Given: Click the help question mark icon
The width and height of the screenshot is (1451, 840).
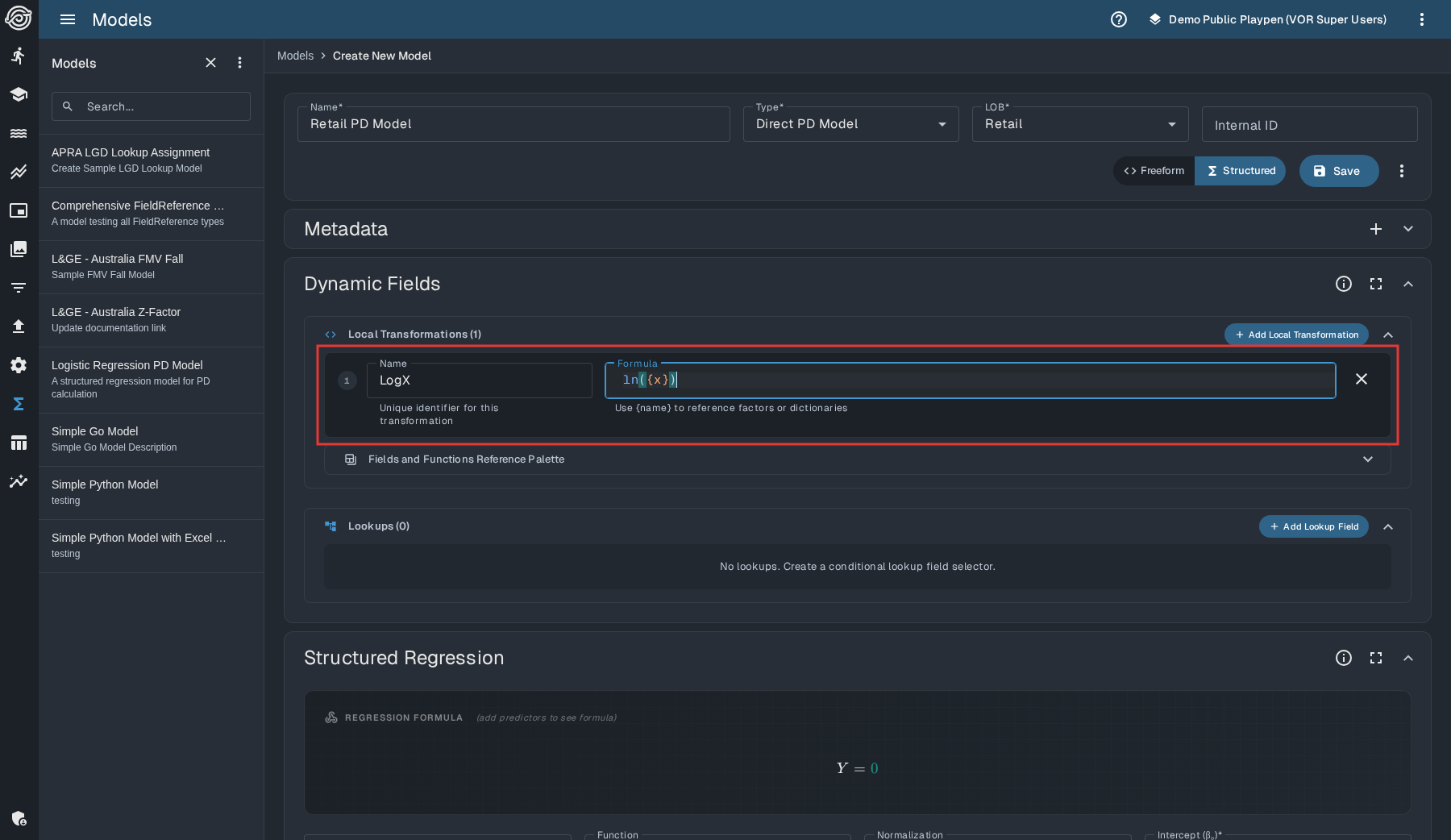Looking at the screenshot, I should 1118,19.
